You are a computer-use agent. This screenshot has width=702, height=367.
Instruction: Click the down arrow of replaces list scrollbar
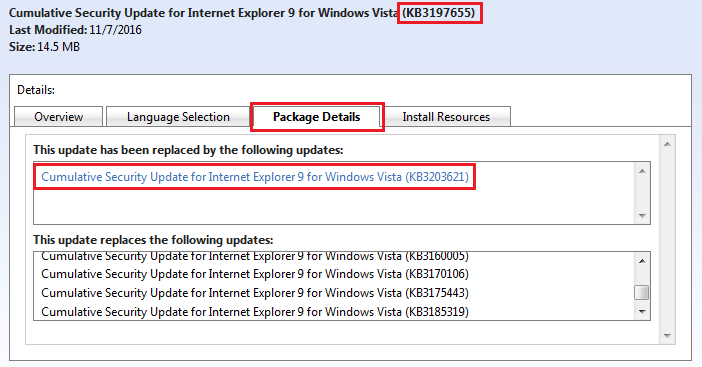[x=642, y=312]
